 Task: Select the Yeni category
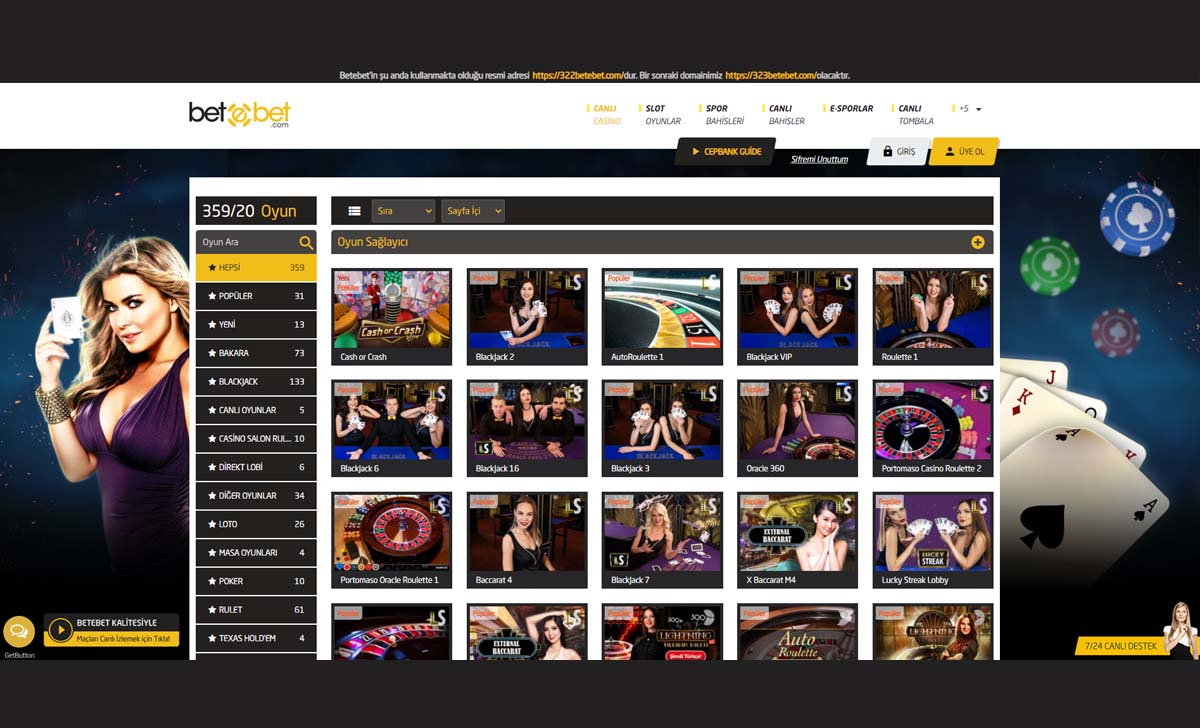(x=256, y=324)
